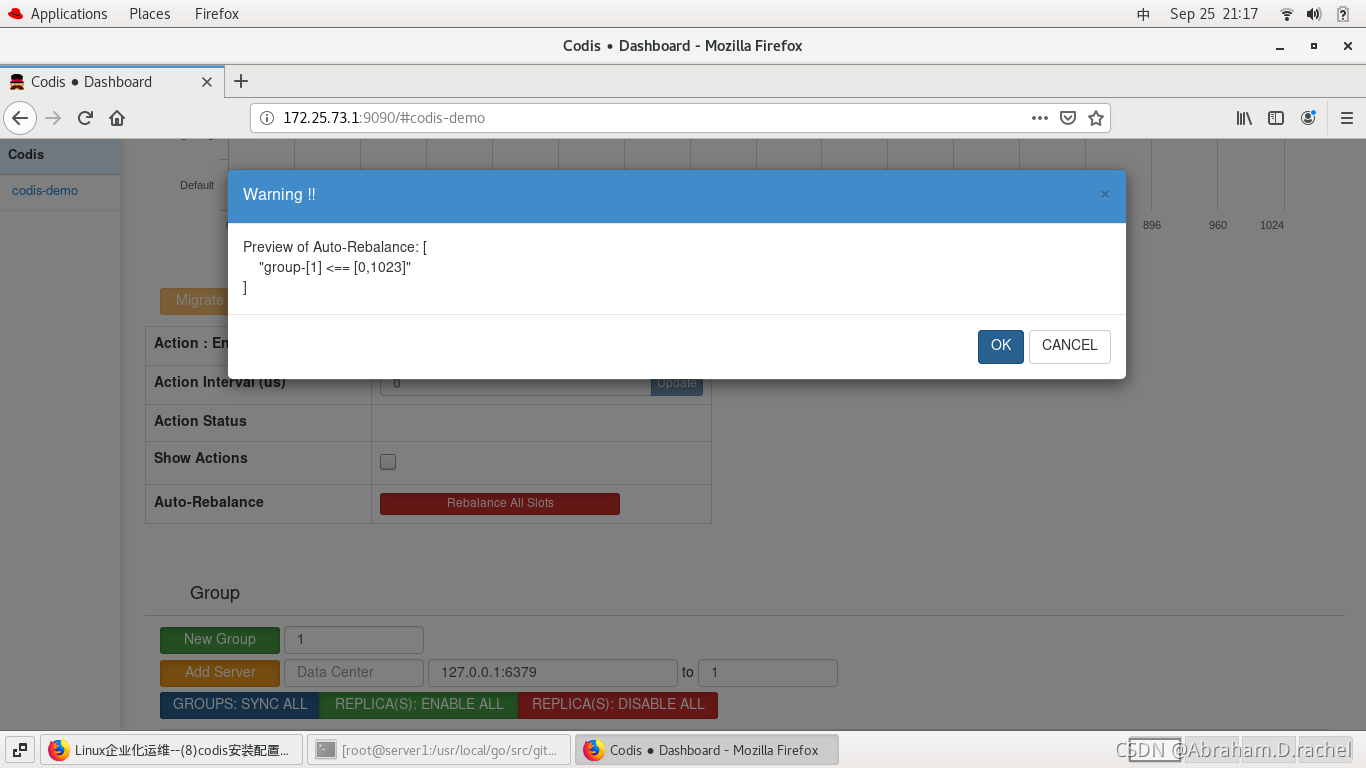Select the Codis • Dashboard browser tab

110,82
